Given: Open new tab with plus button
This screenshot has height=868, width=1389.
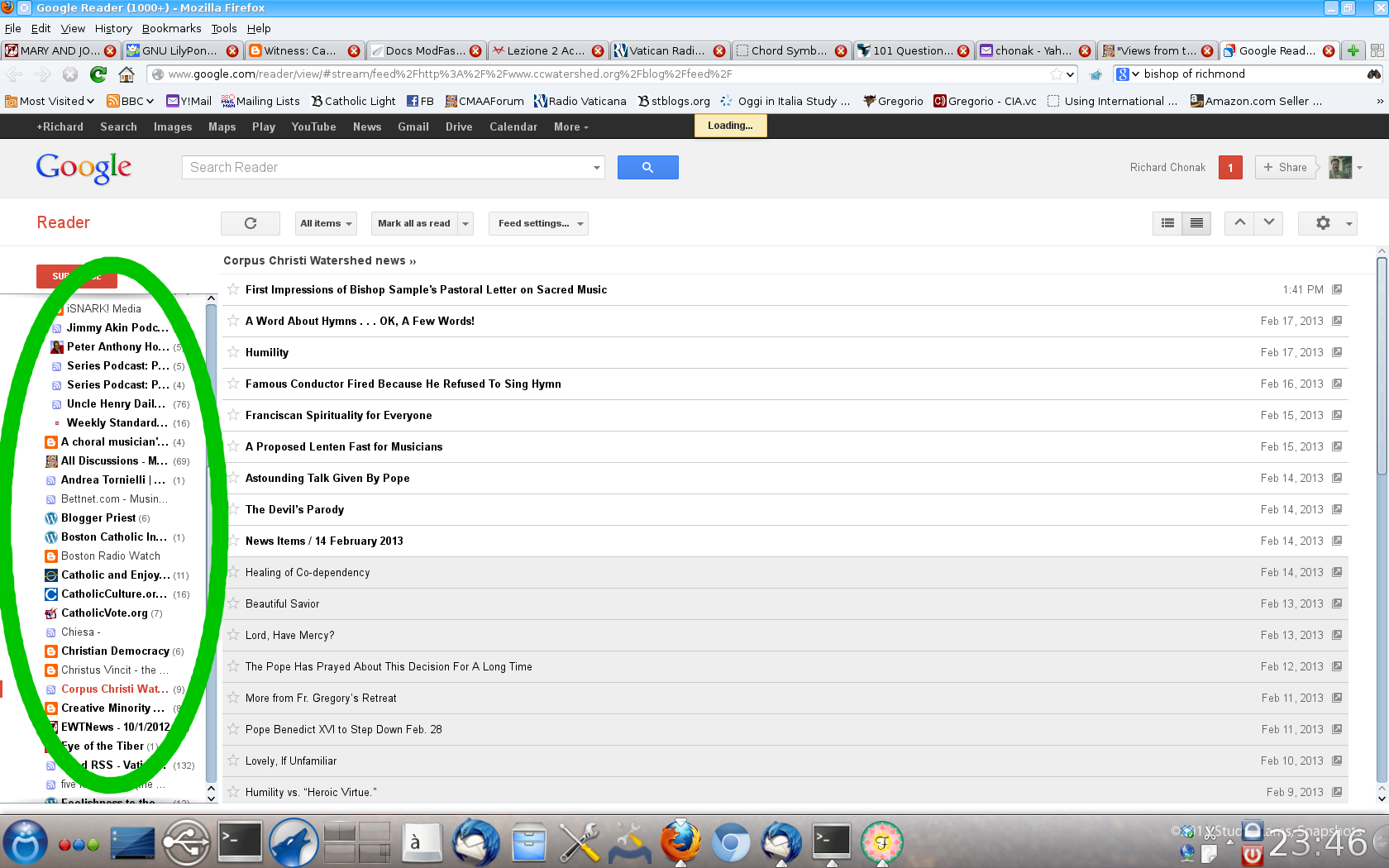Looking at the screenshot, I should coord(1353,50).
